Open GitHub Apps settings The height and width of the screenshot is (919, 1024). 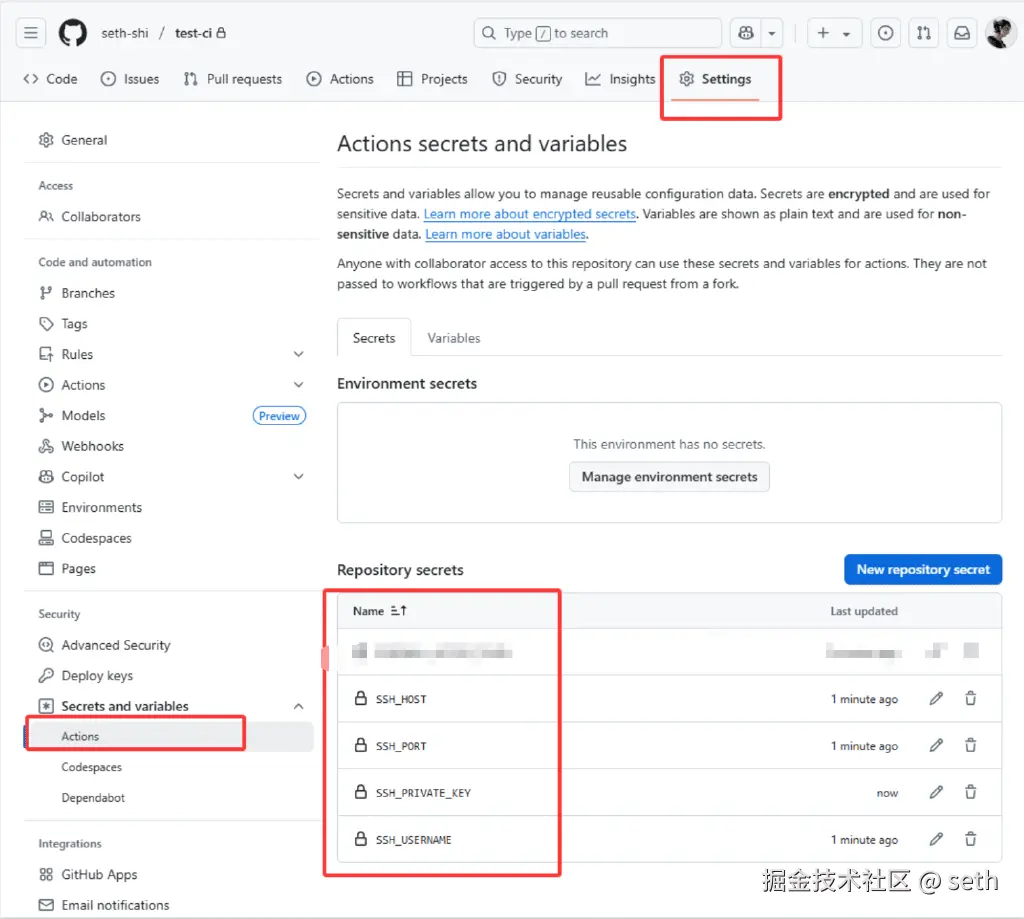[88, 875]
